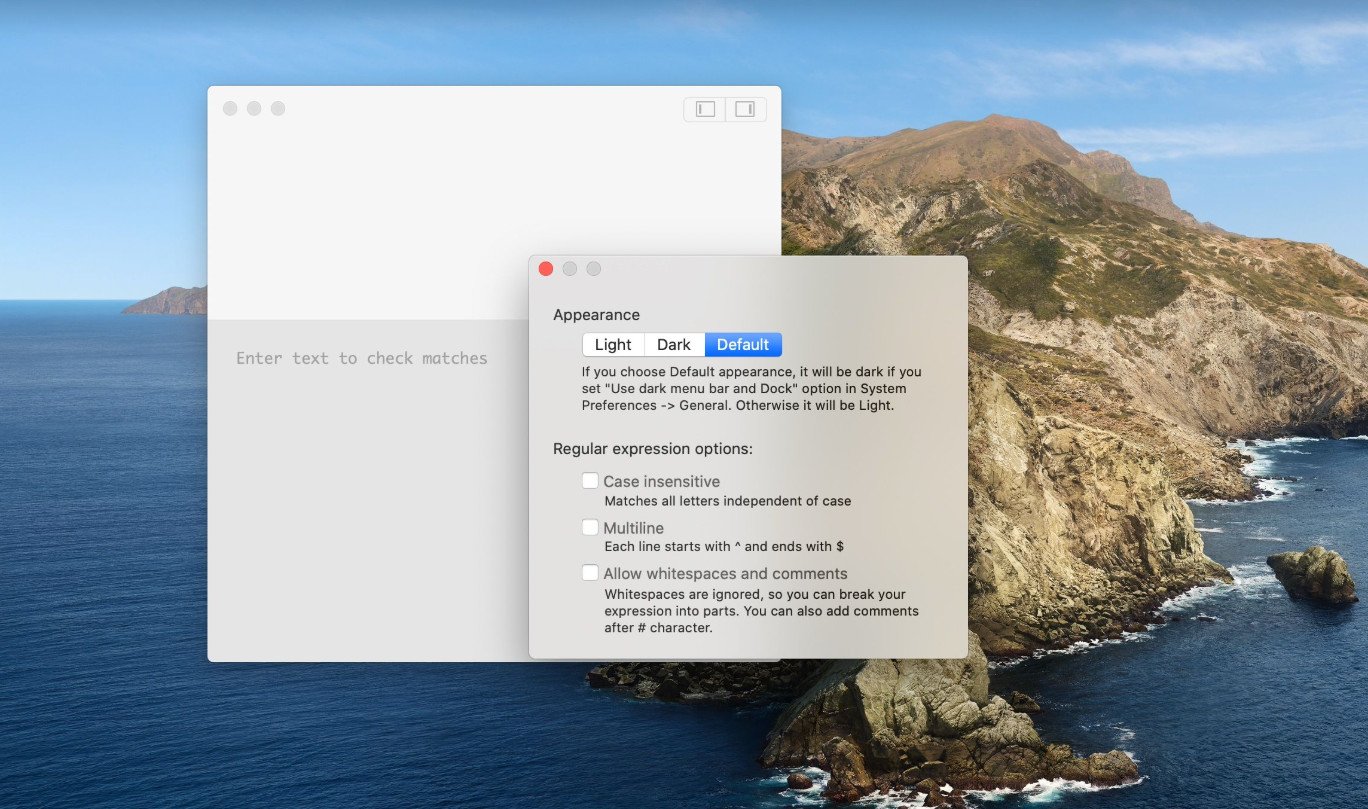1368x809 pixels.
Task: Click 'Regular expression options:' label
Action: [x=653, y=449]
